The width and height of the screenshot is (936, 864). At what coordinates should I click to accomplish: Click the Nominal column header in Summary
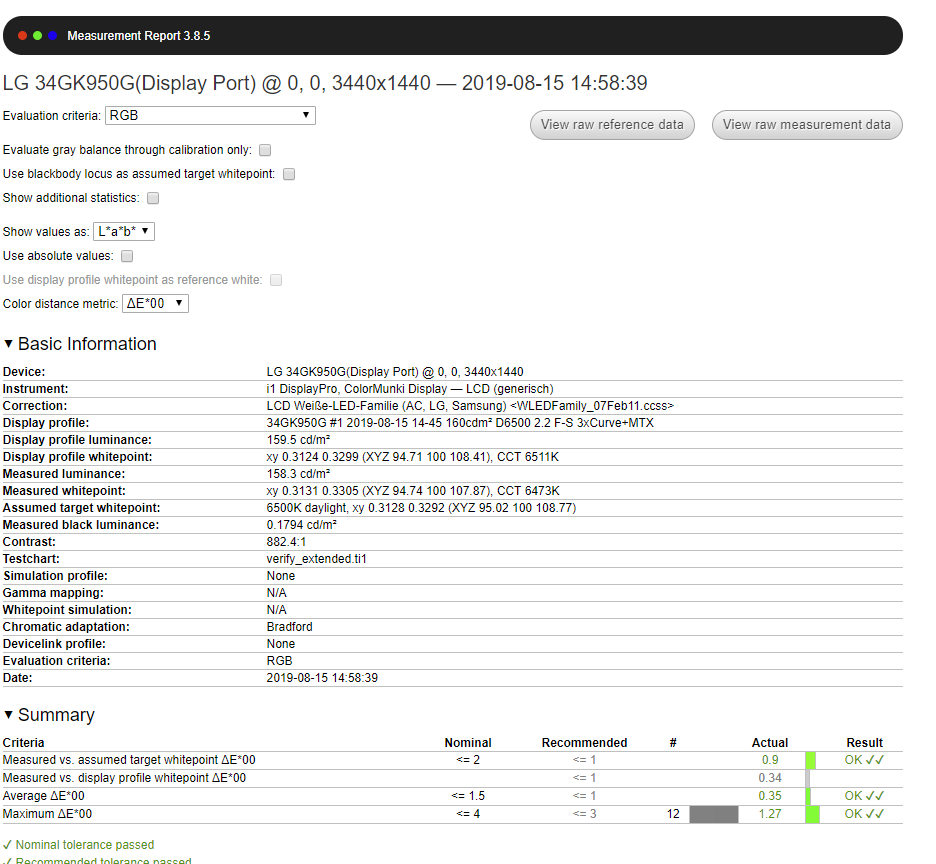(x=468, y=743)
